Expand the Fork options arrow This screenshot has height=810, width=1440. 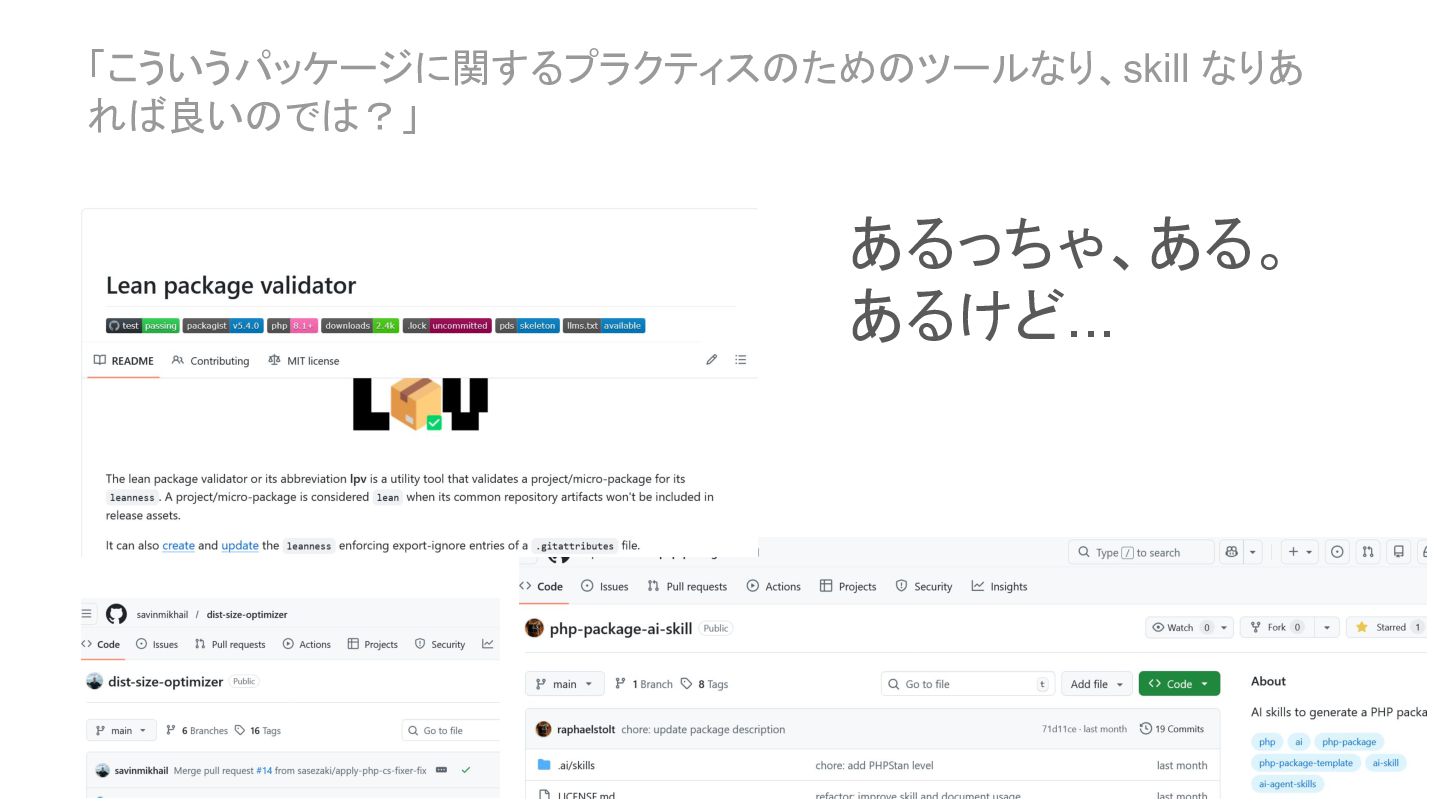point(1326,627)
